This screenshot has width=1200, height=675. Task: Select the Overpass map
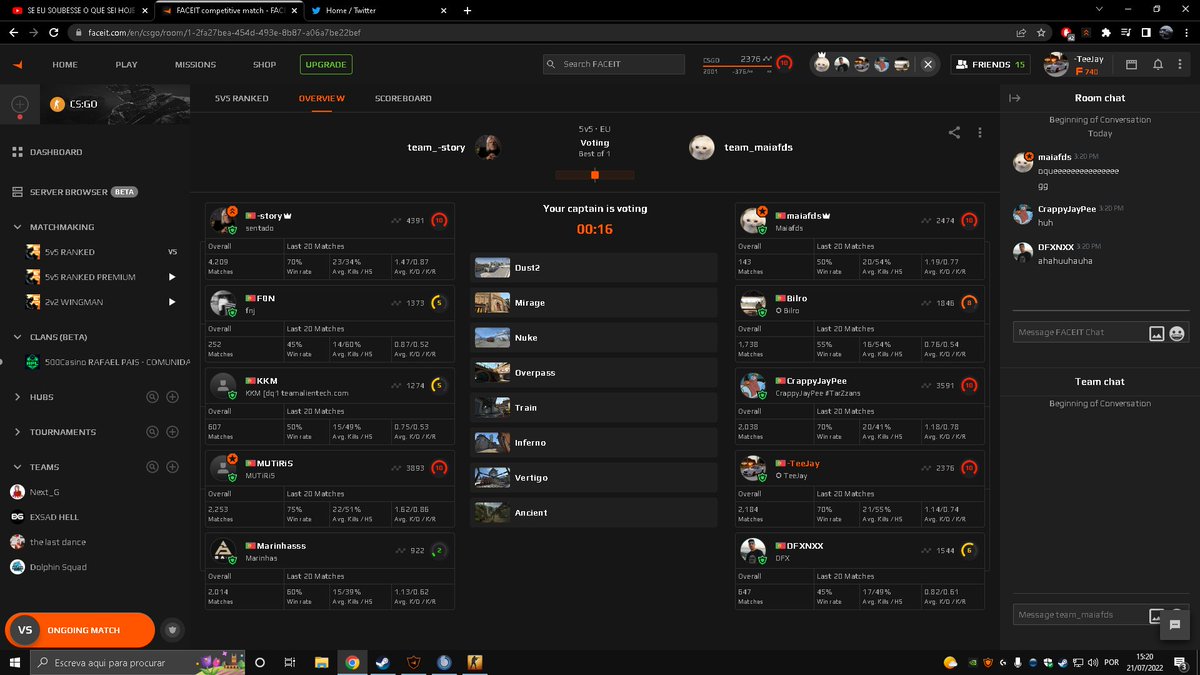click(x=594, y=373)
